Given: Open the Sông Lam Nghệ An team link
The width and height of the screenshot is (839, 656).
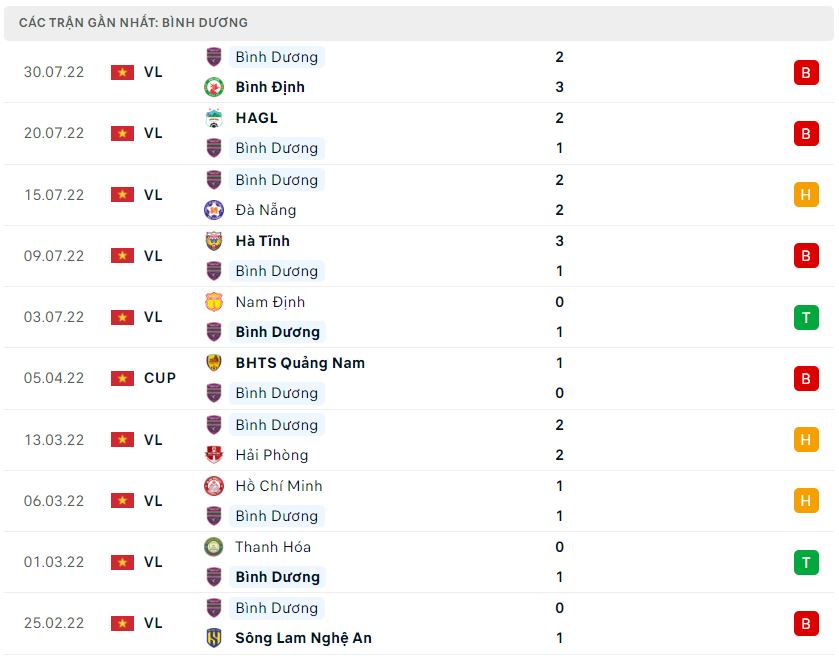Looking at the screenshot, I should (303, 638).
